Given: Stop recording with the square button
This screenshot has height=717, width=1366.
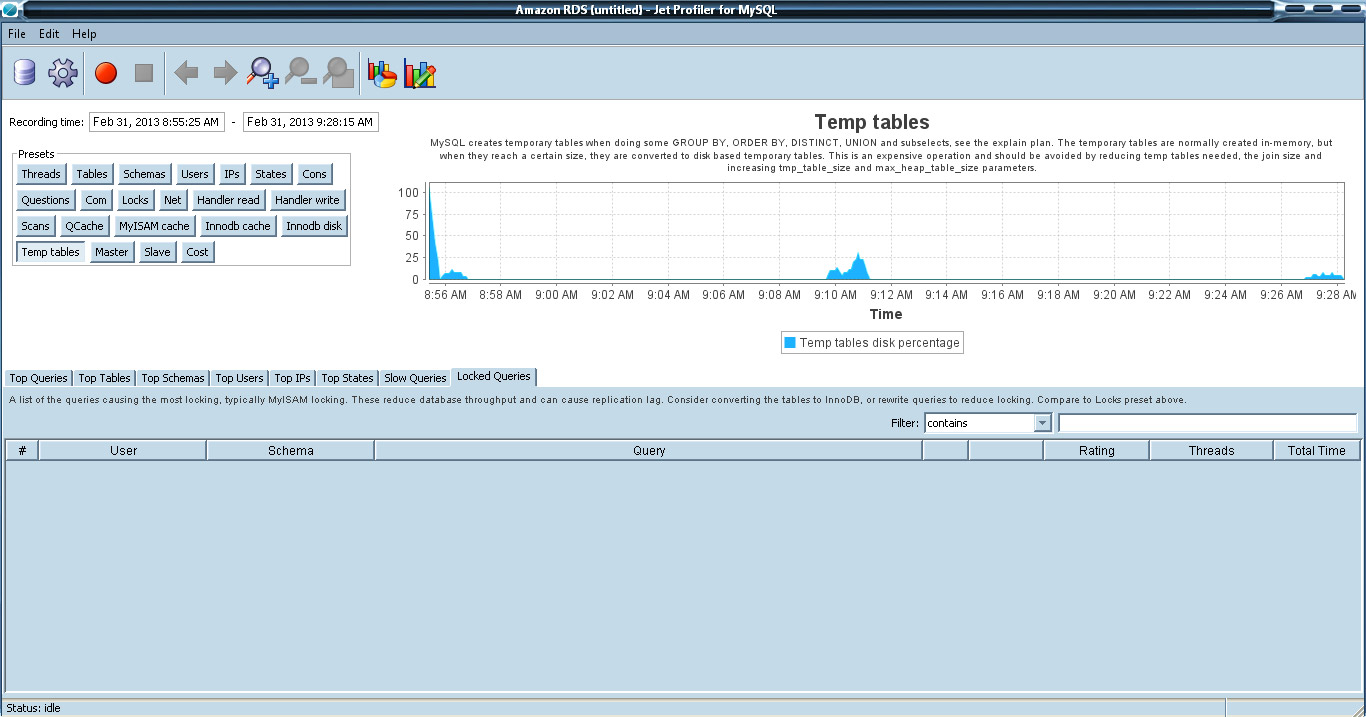Looking at the screenshot, I should click(144, 73).
